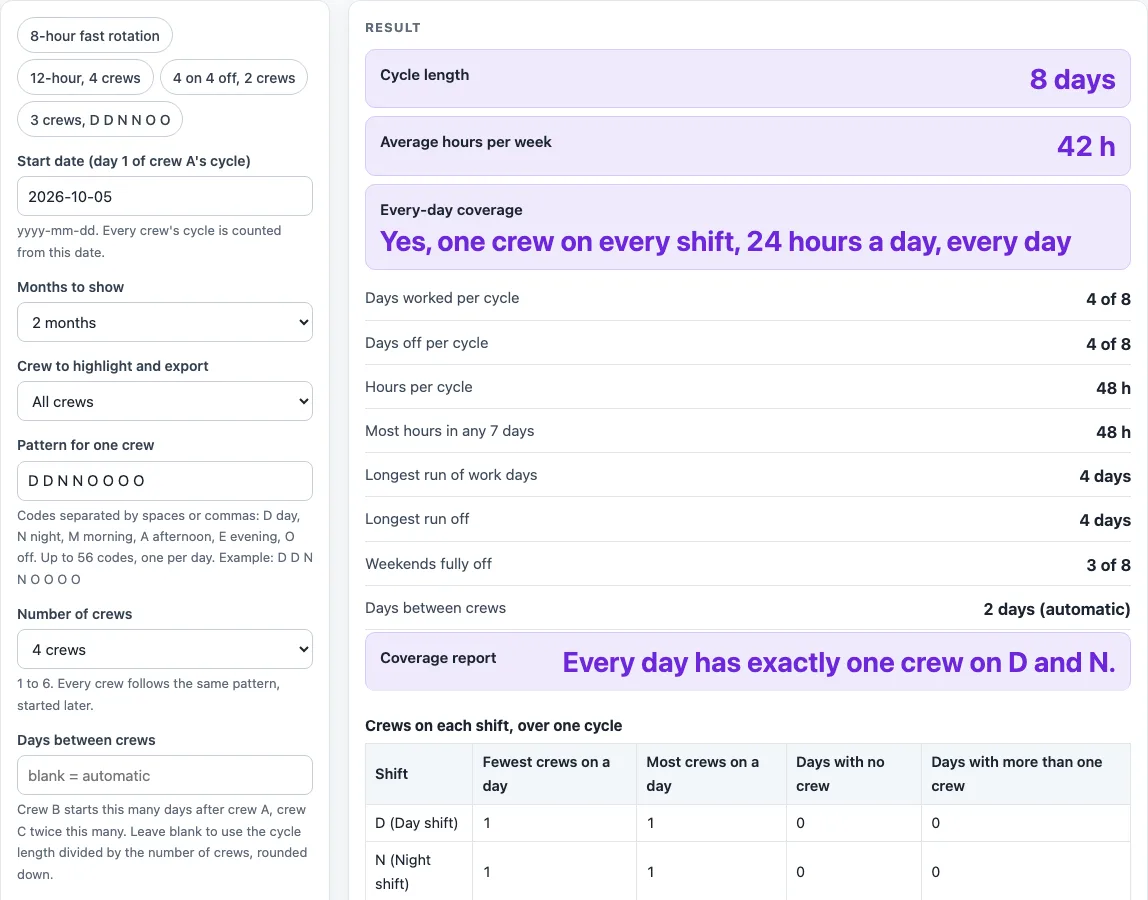Click the "Cycle length" label
This screenshot has height=900, width=1148.
(425, 75)
